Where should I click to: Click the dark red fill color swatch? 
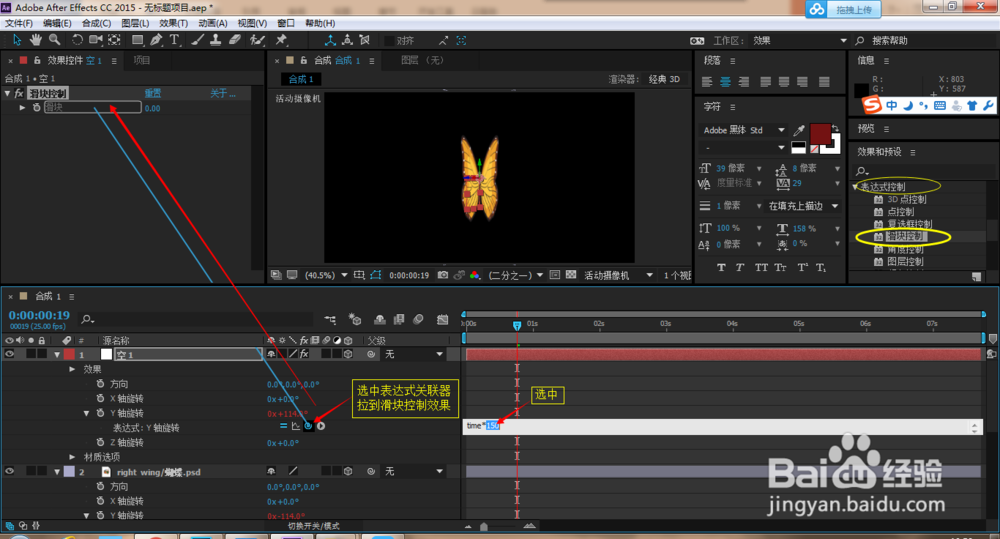tap(819, 135)
